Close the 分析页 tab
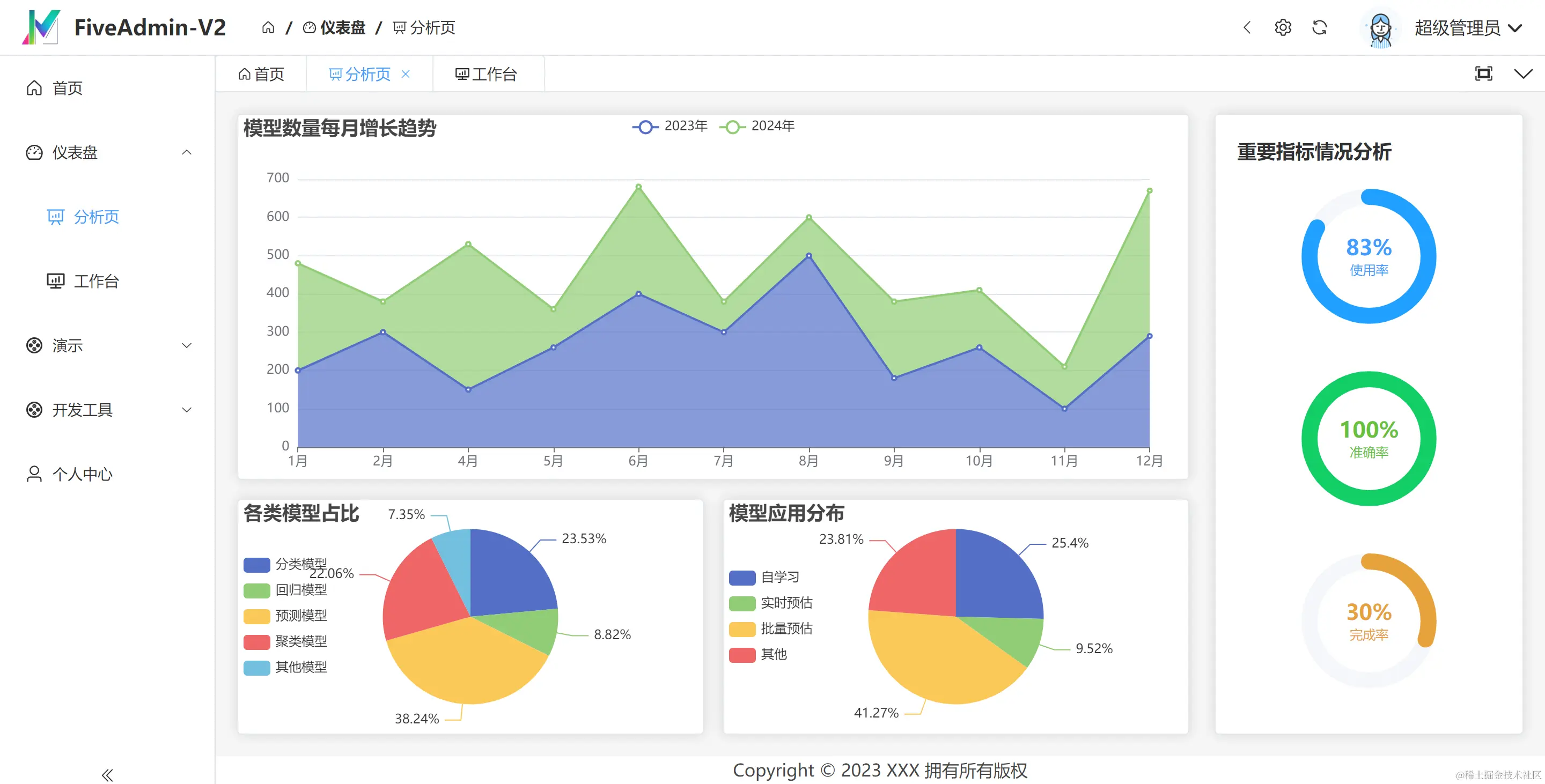Image resolution: width=1545 pixels, height=784 pixels. 406,73
